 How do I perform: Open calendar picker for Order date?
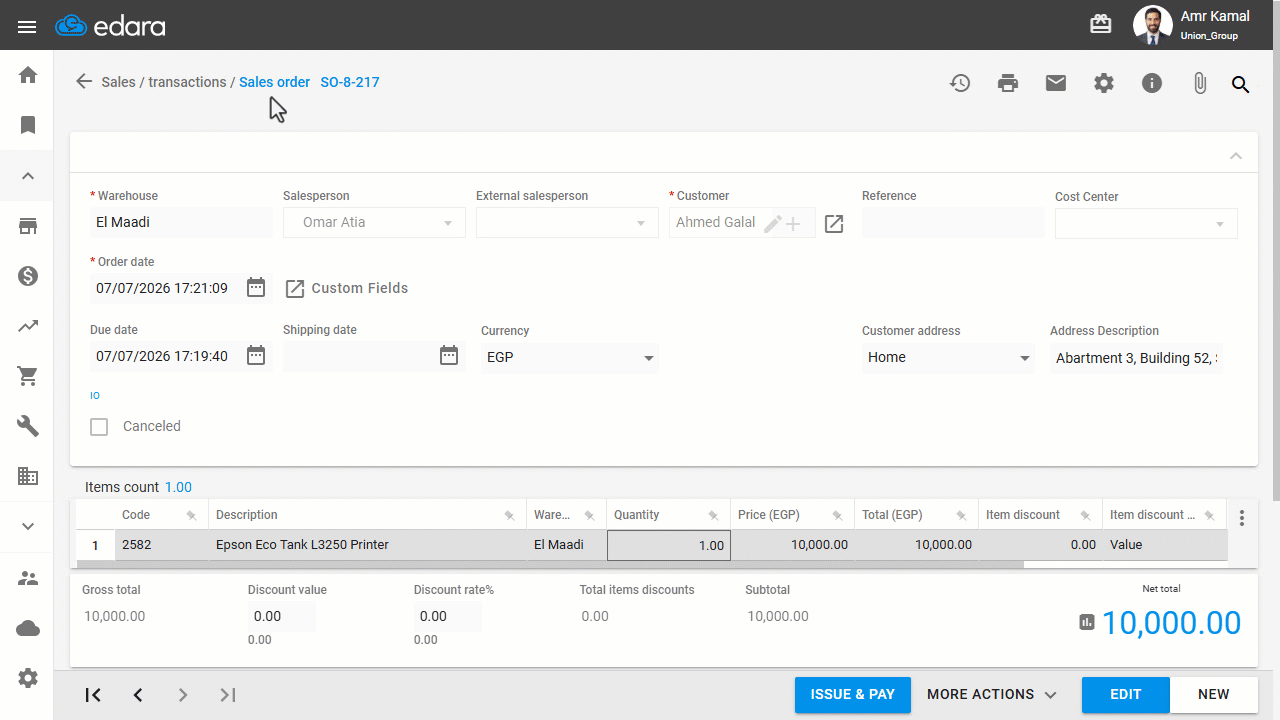coord(256,288)
